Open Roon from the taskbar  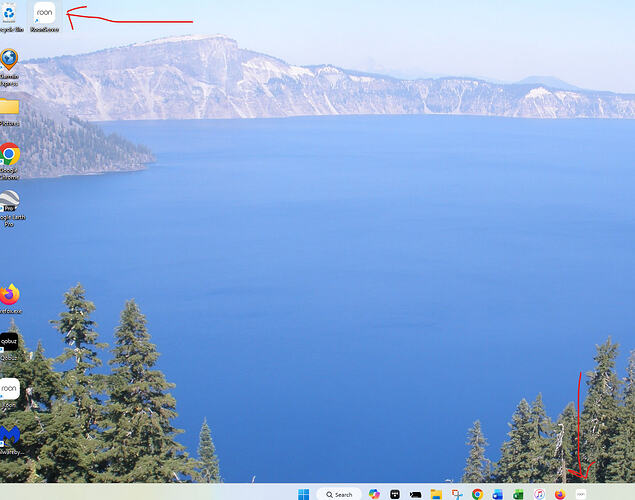[x=581, y=494]
